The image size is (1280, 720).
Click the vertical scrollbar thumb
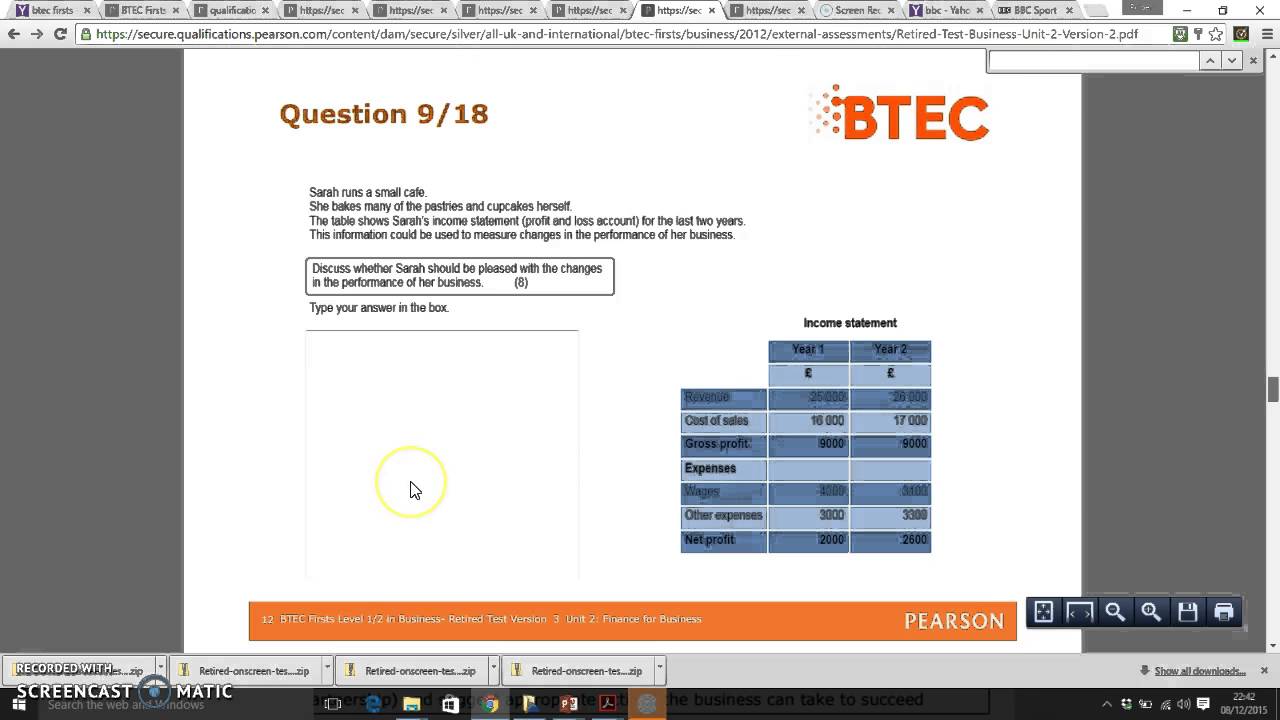point(1273,389)
